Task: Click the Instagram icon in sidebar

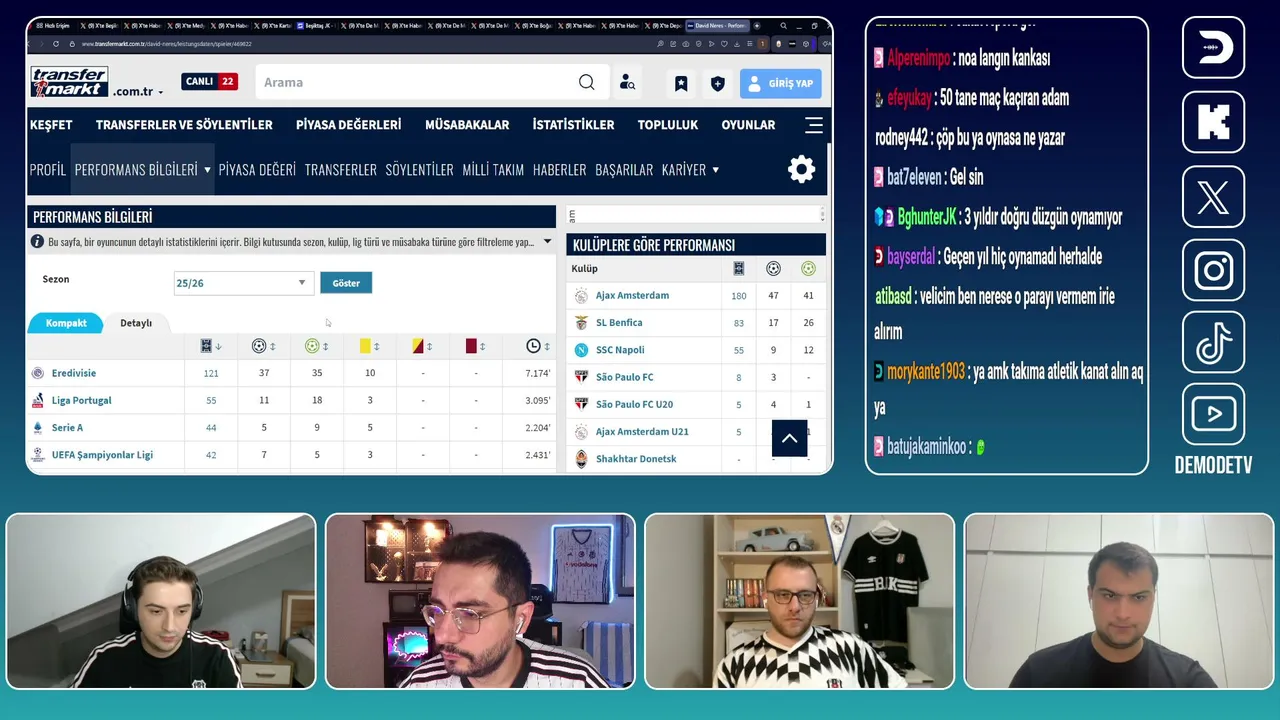Action: point(1213,270)
